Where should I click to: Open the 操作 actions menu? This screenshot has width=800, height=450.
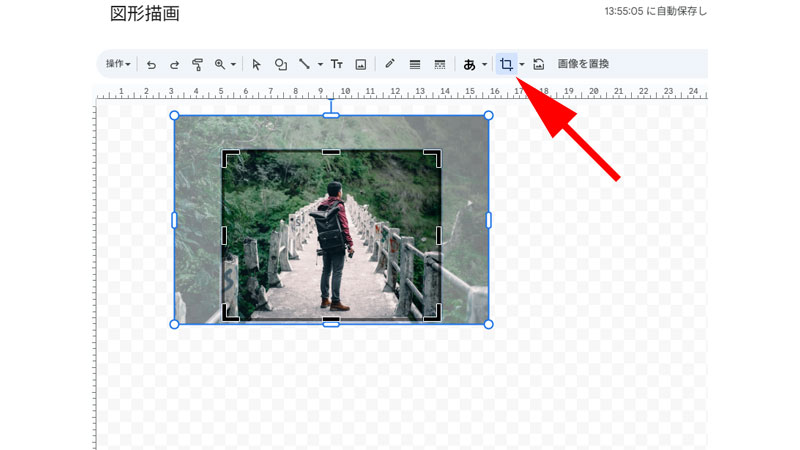[x=118, y=64]
